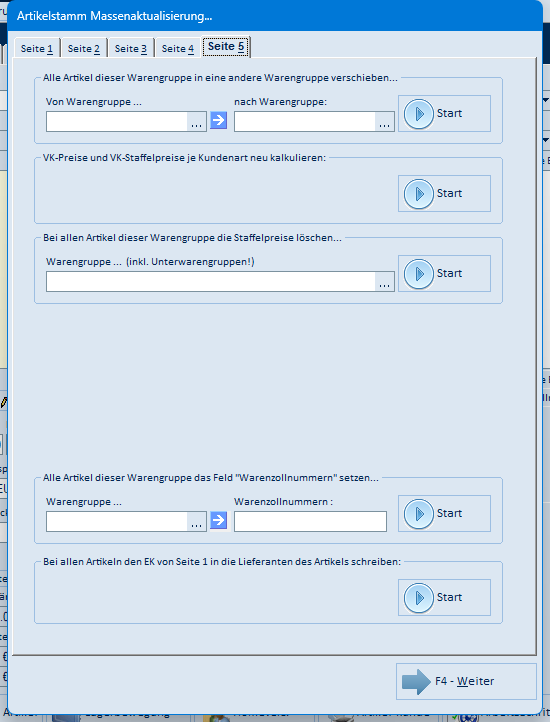
Task: Go to the Seite 4 tab
Action: pyautogui.click(x=178, y=48)
